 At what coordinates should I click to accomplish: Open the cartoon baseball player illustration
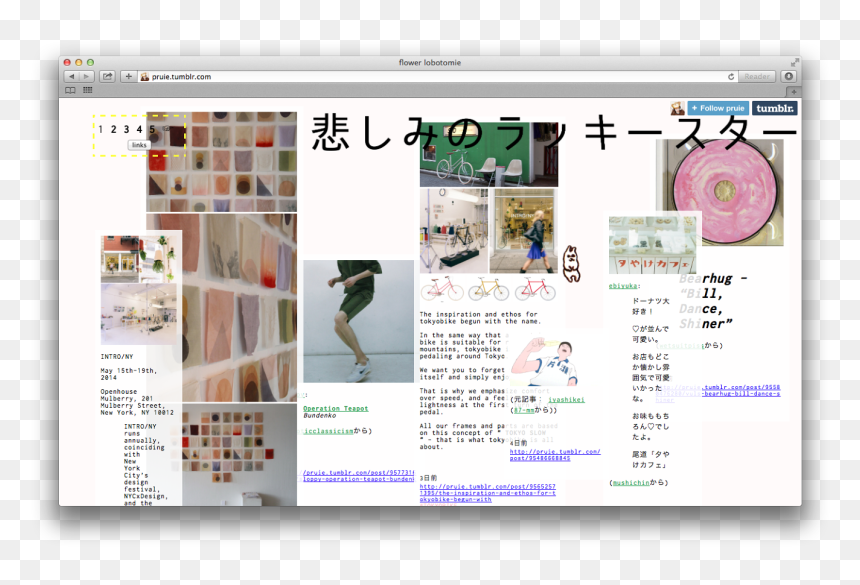[x=545, y=361]
